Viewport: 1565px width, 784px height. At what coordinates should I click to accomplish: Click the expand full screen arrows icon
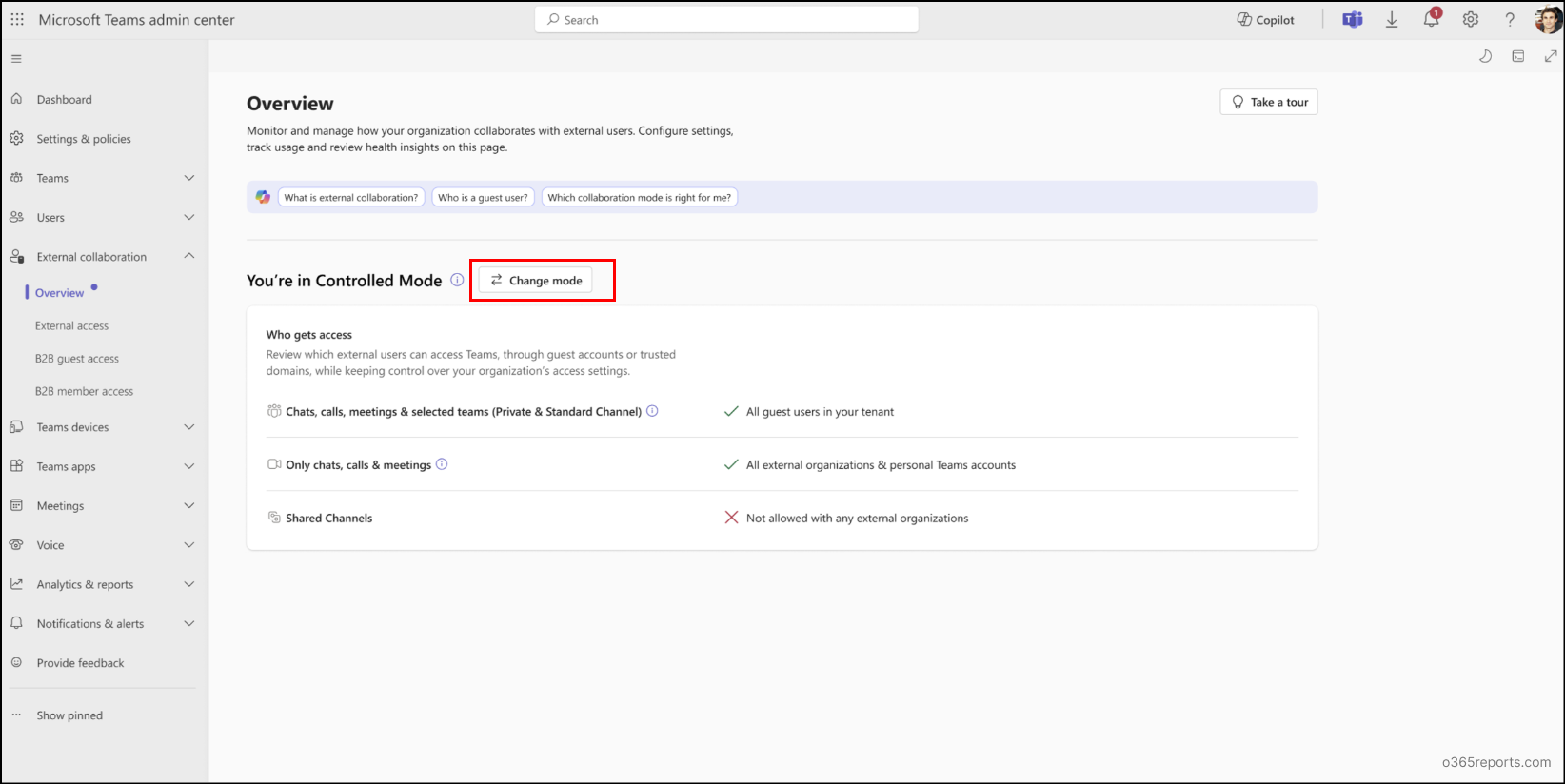(1551, 57)
